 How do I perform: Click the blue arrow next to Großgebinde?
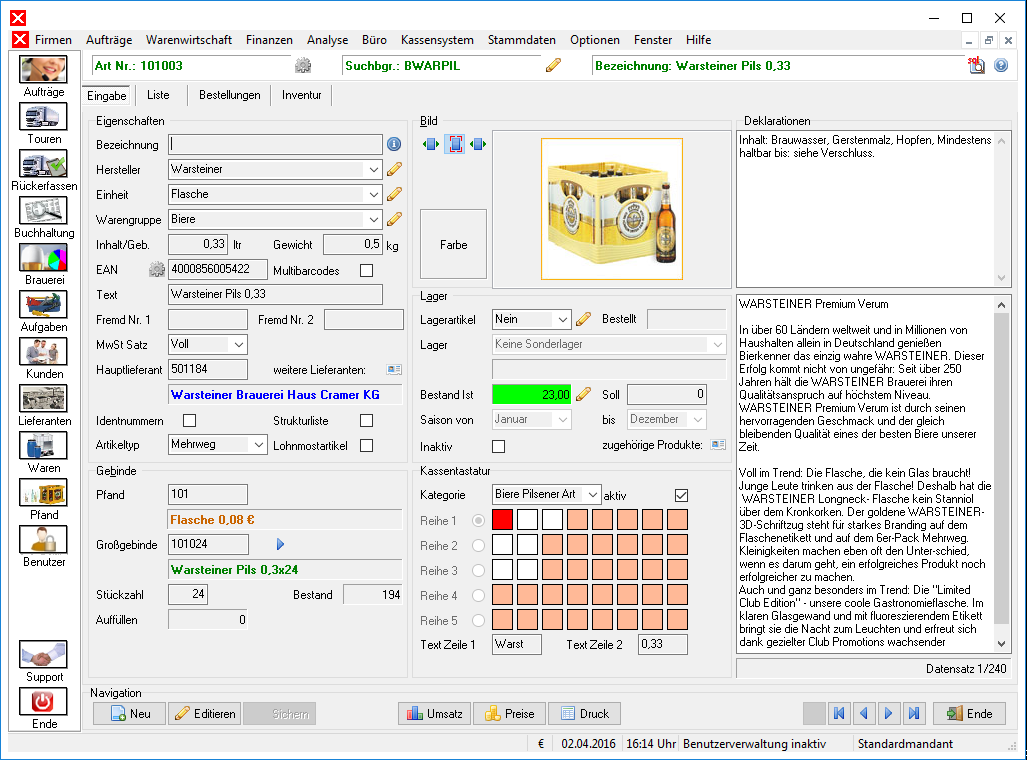click(x=280, y=544)
